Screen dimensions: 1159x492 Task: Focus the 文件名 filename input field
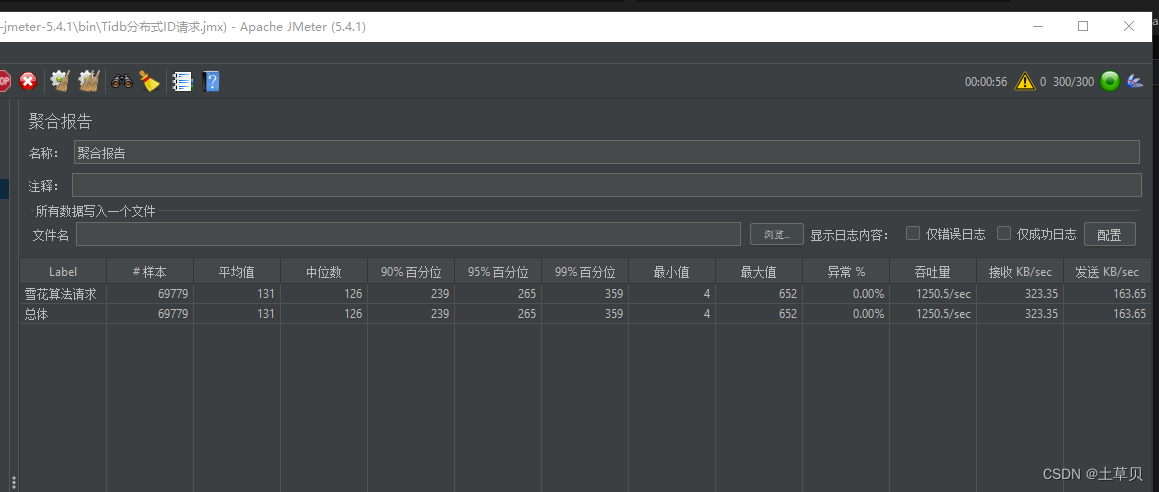coord(408,234)
